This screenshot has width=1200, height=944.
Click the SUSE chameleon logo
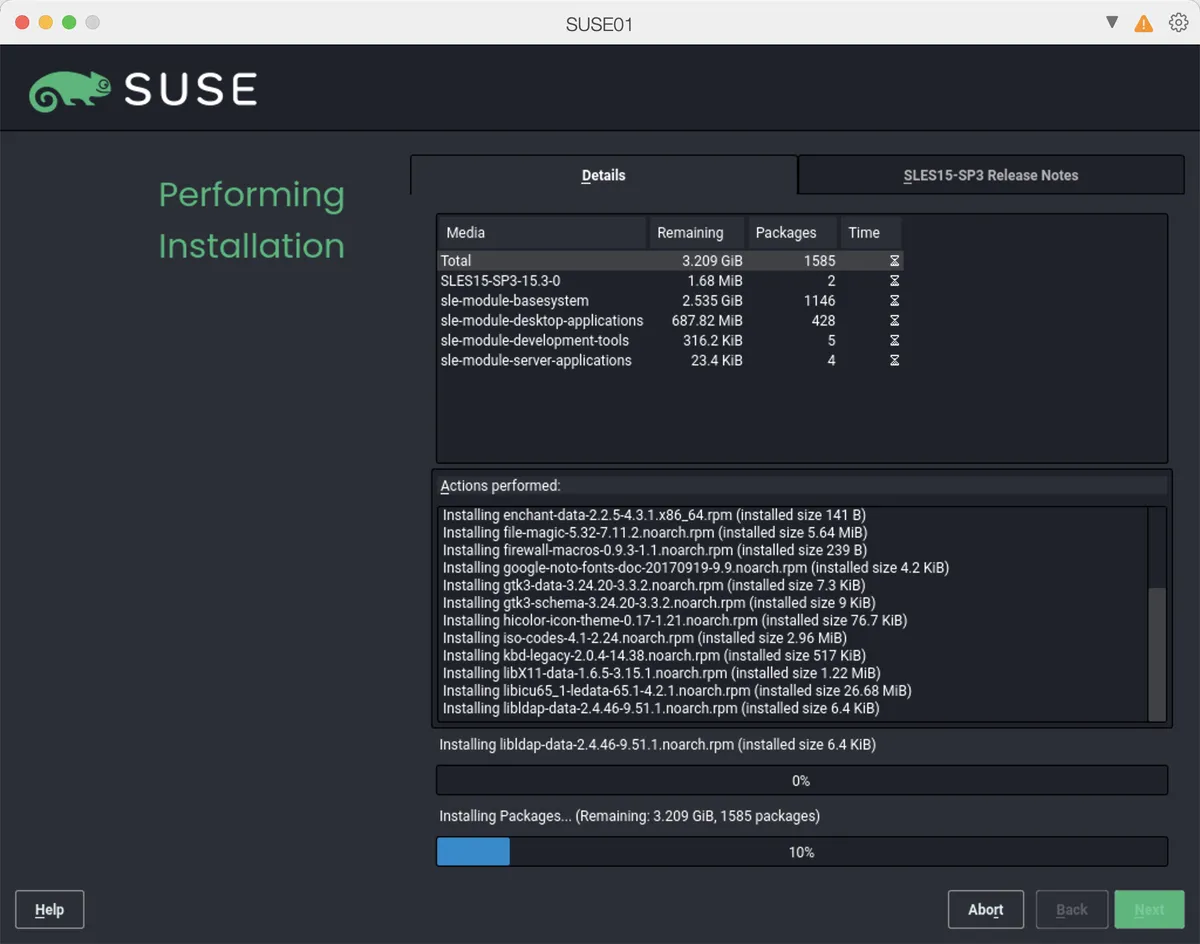coord(70,88)
